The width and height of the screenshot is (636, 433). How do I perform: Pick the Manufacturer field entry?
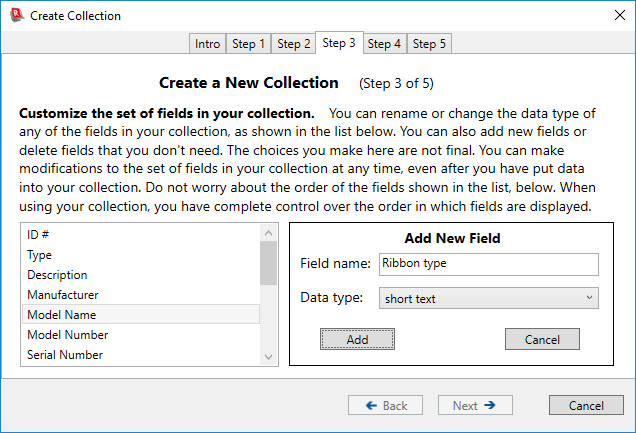pyautogui.click(x=140, y=294)
